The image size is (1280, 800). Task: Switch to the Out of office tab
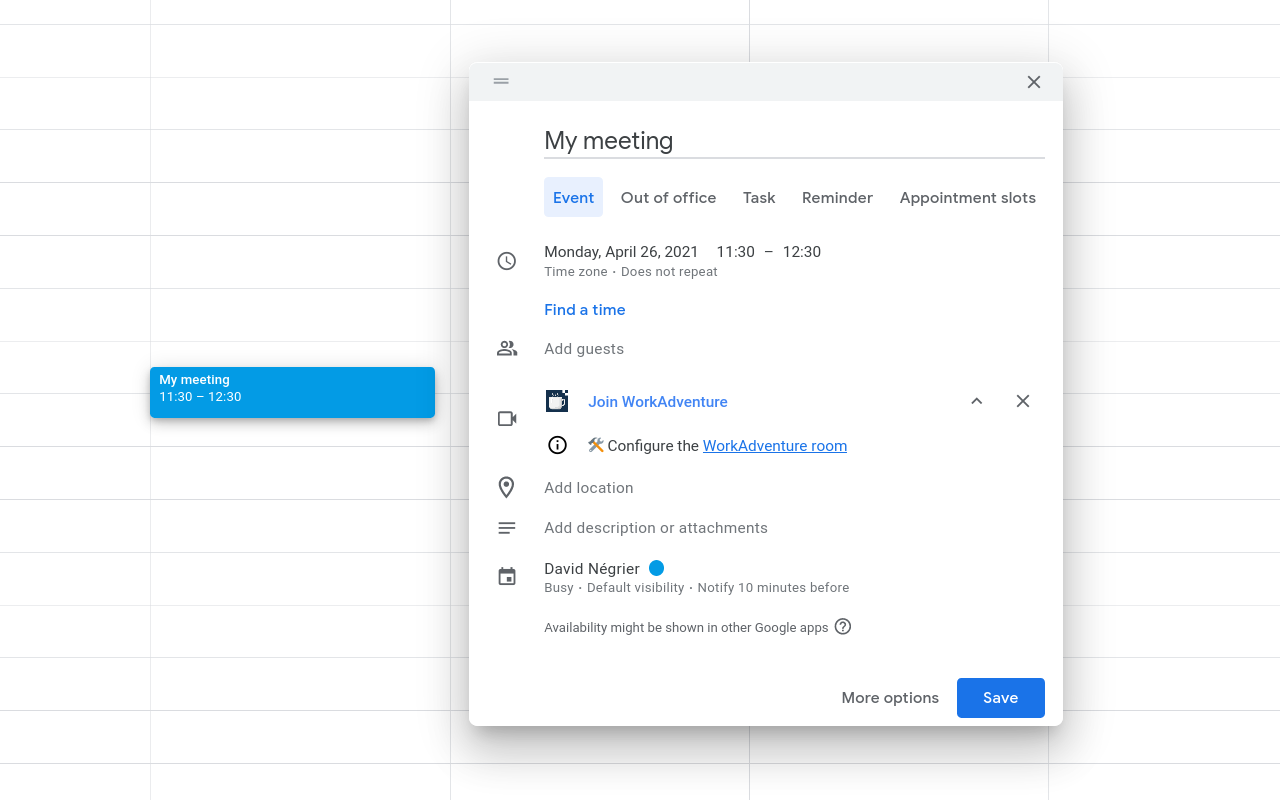(x=668, y=198)
